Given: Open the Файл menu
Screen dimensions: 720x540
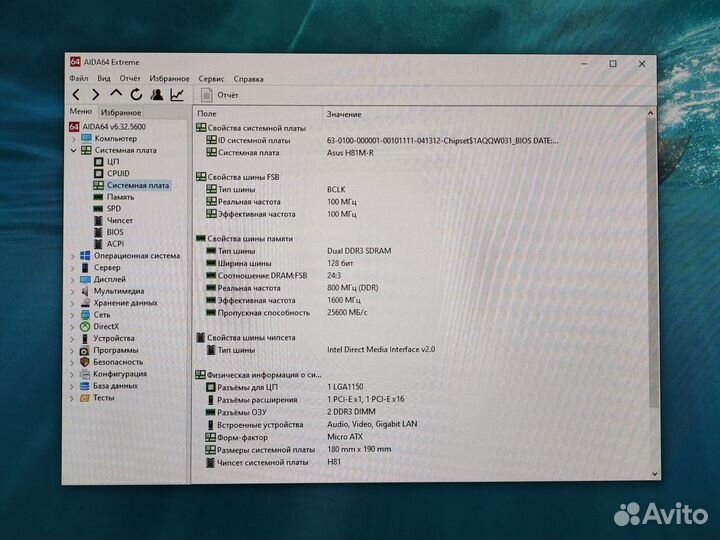Looking at the screenshot, I should coord(79,78).
